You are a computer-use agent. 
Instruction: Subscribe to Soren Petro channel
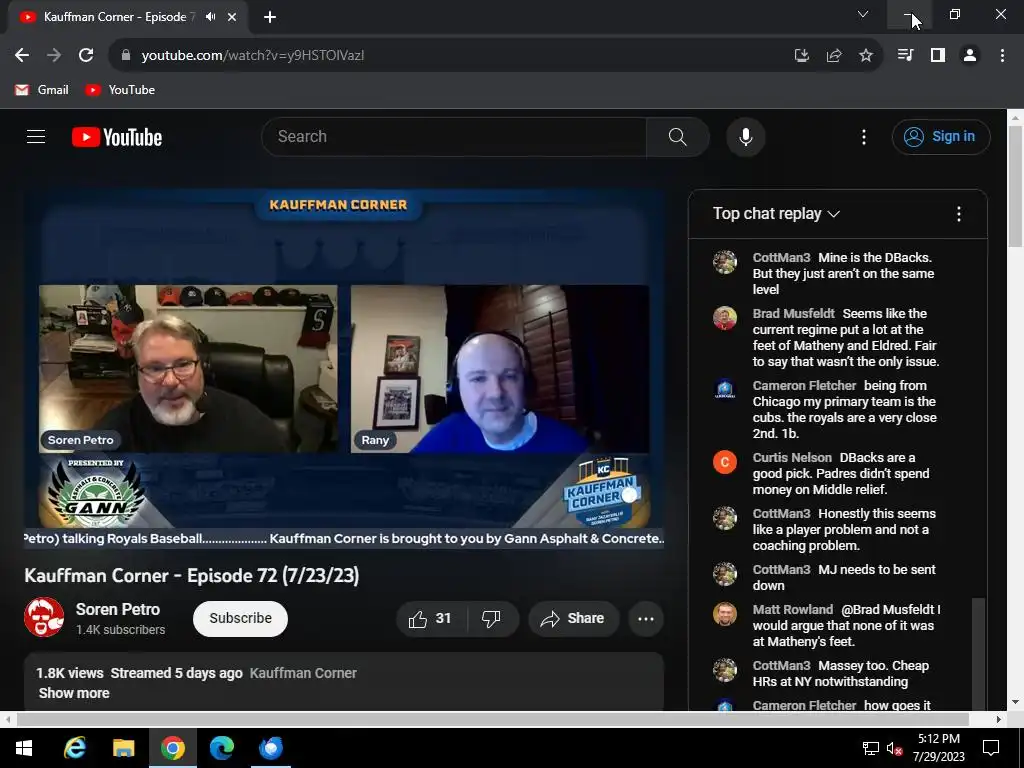point(240,618)
